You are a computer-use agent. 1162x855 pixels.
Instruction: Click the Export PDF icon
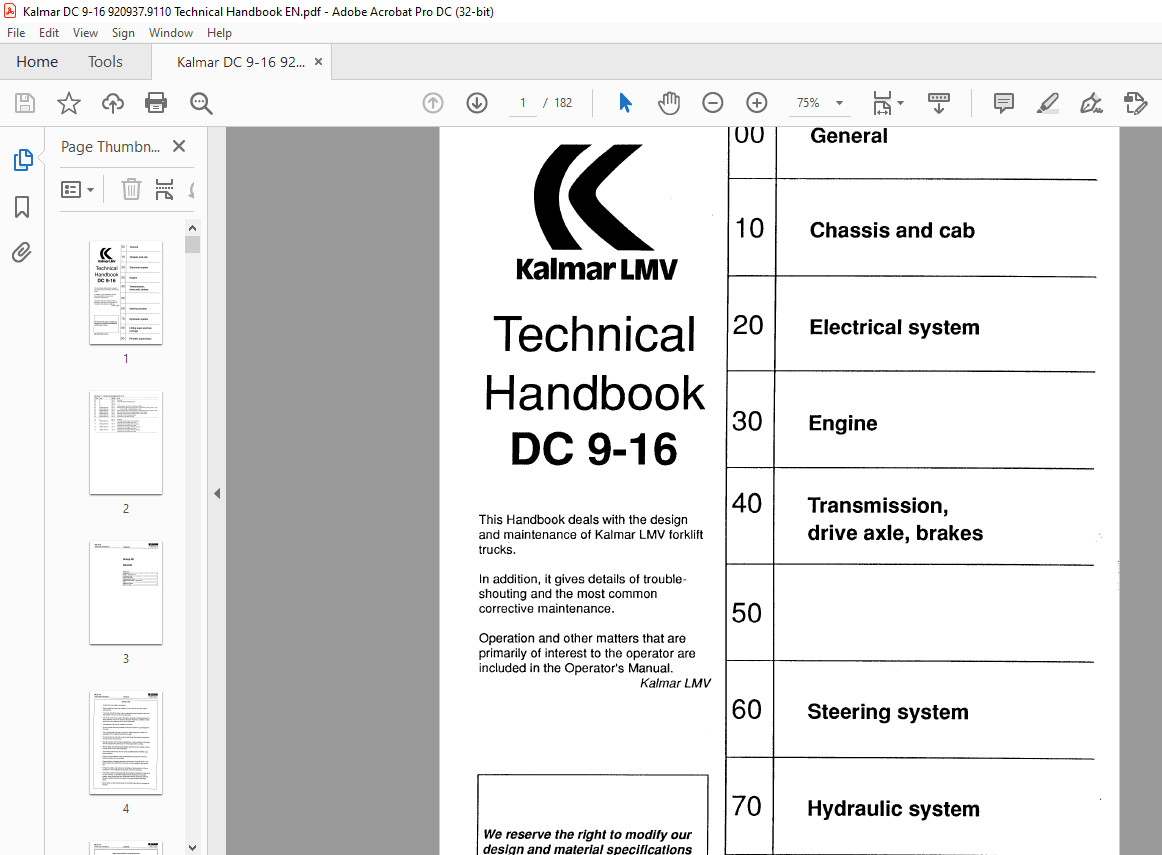[x=1135, y=102]
